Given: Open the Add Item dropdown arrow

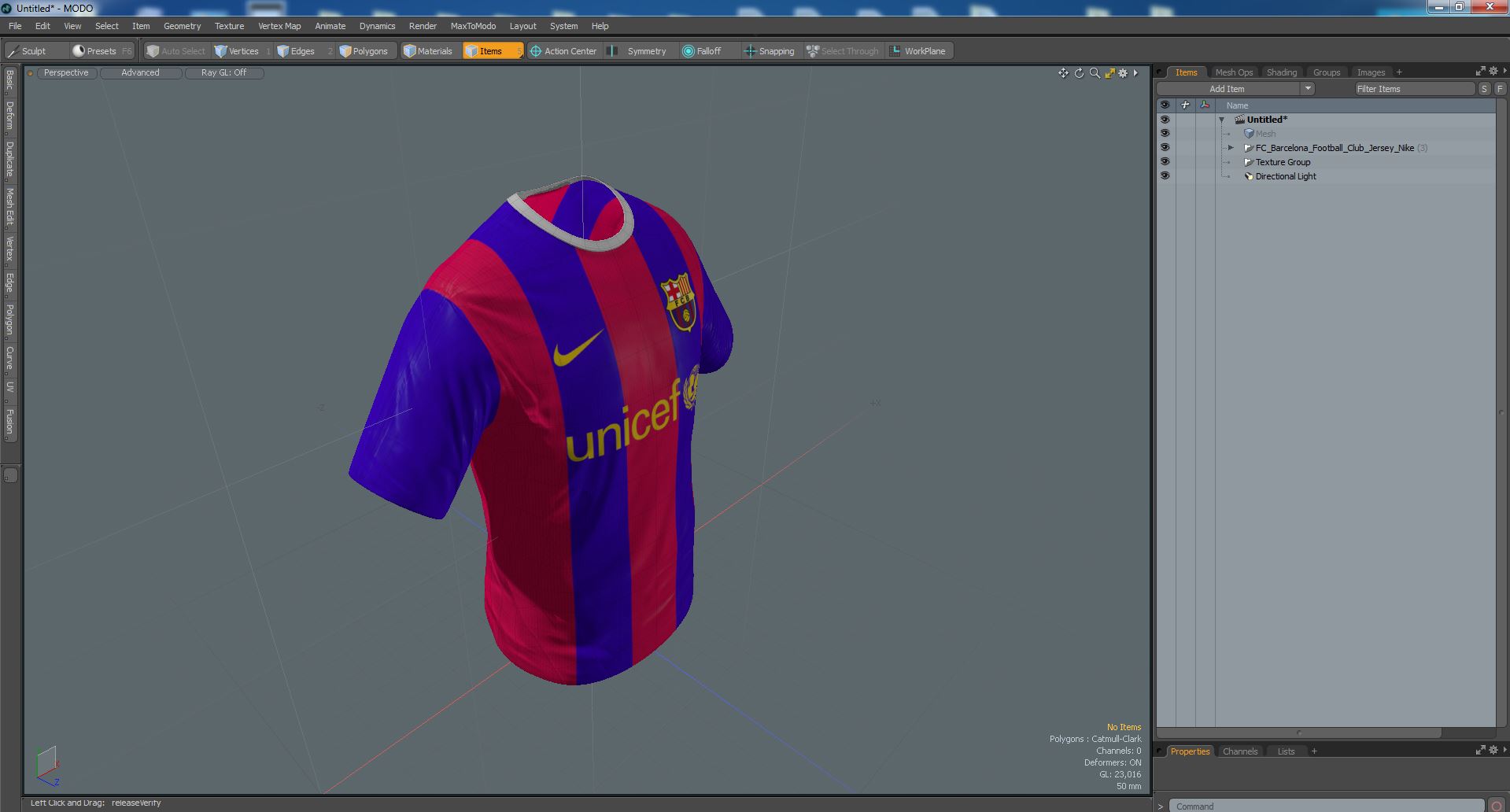Looking at the screenshot, I should pyautogui.click(x=1308, y=89).
